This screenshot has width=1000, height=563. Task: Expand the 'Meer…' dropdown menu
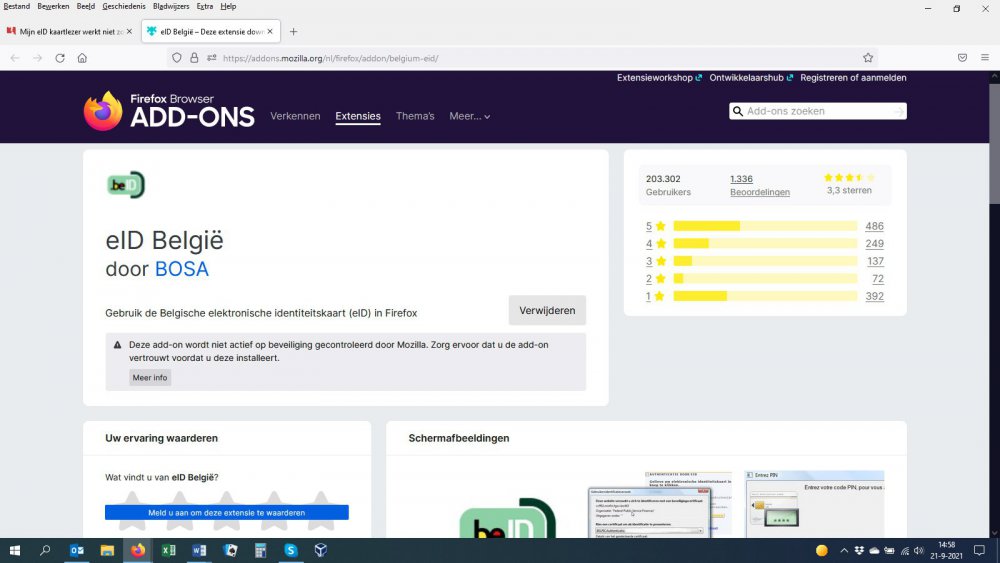469,116
